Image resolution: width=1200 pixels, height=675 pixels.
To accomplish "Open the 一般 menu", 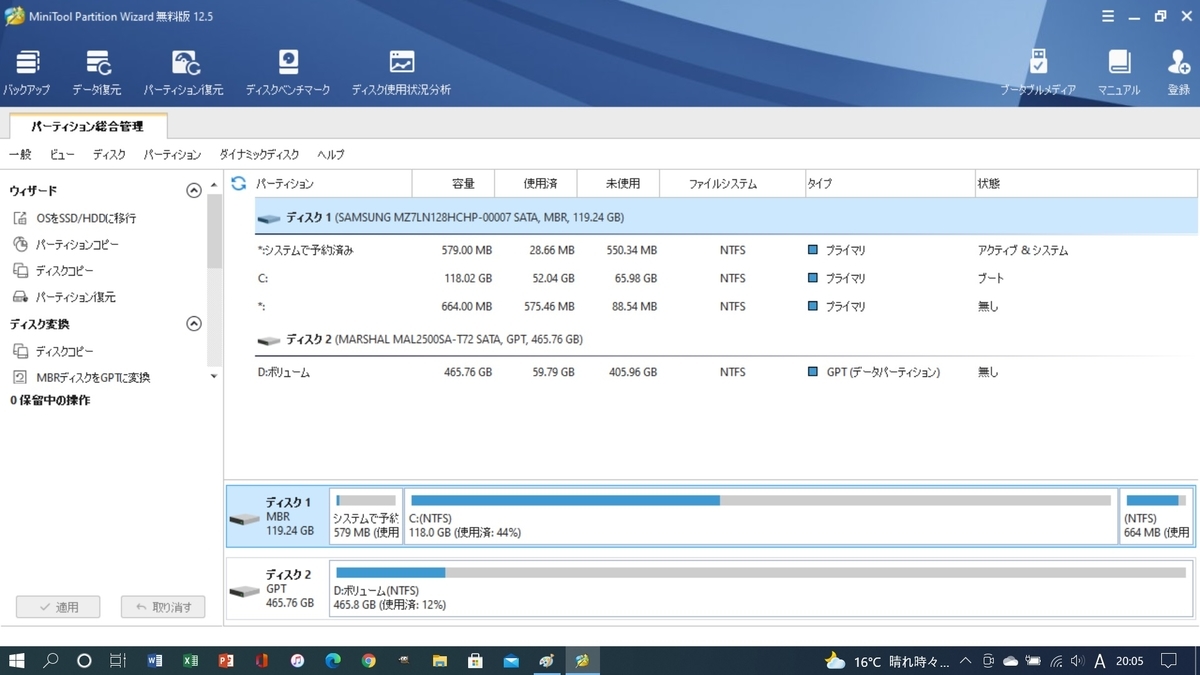I will point(20,155).
